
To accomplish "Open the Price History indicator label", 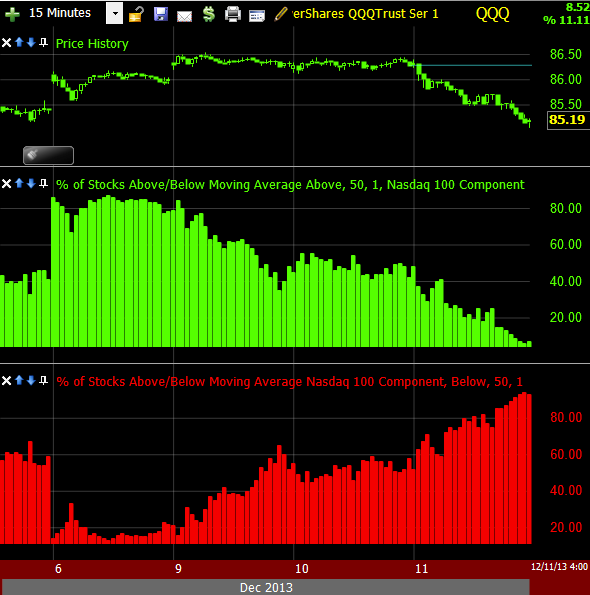I will (x=92, y=44).
